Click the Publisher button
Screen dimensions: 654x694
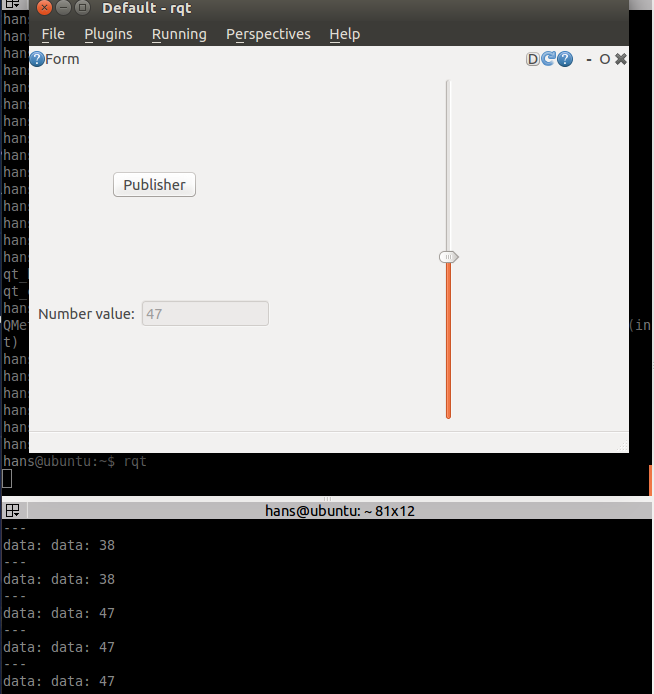click(154, 185)
